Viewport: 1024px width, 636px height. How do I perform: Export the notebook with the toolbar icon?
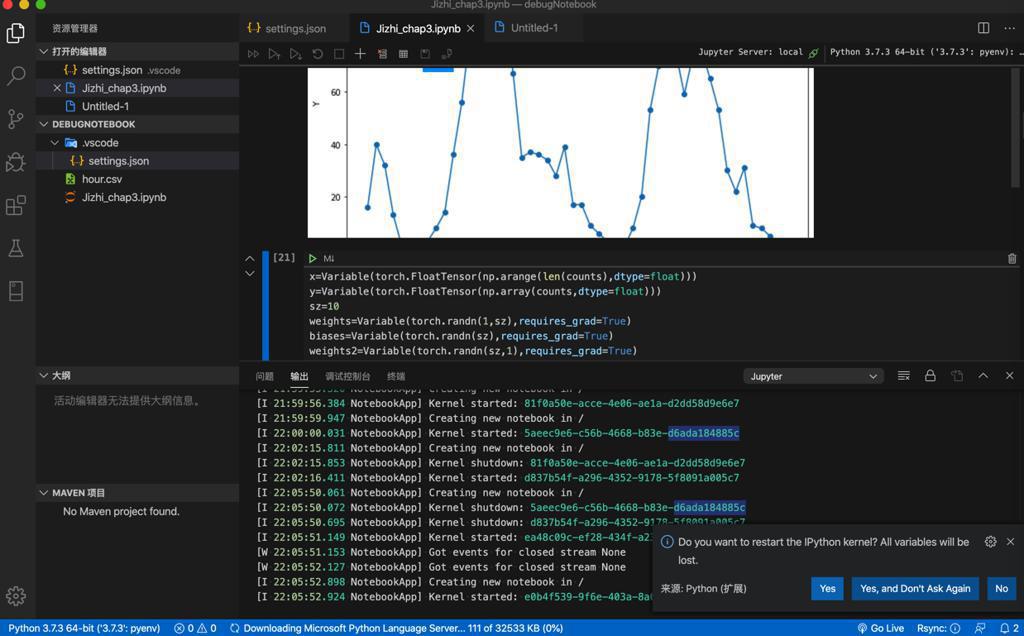[x=447, y=54]
